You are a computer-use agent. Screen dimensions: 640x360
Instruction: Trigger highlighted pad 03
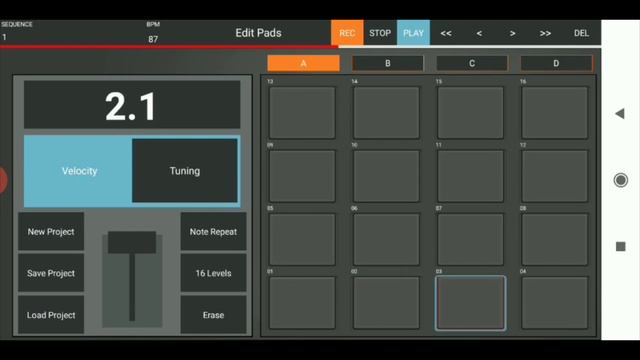[x=470, y=302]
